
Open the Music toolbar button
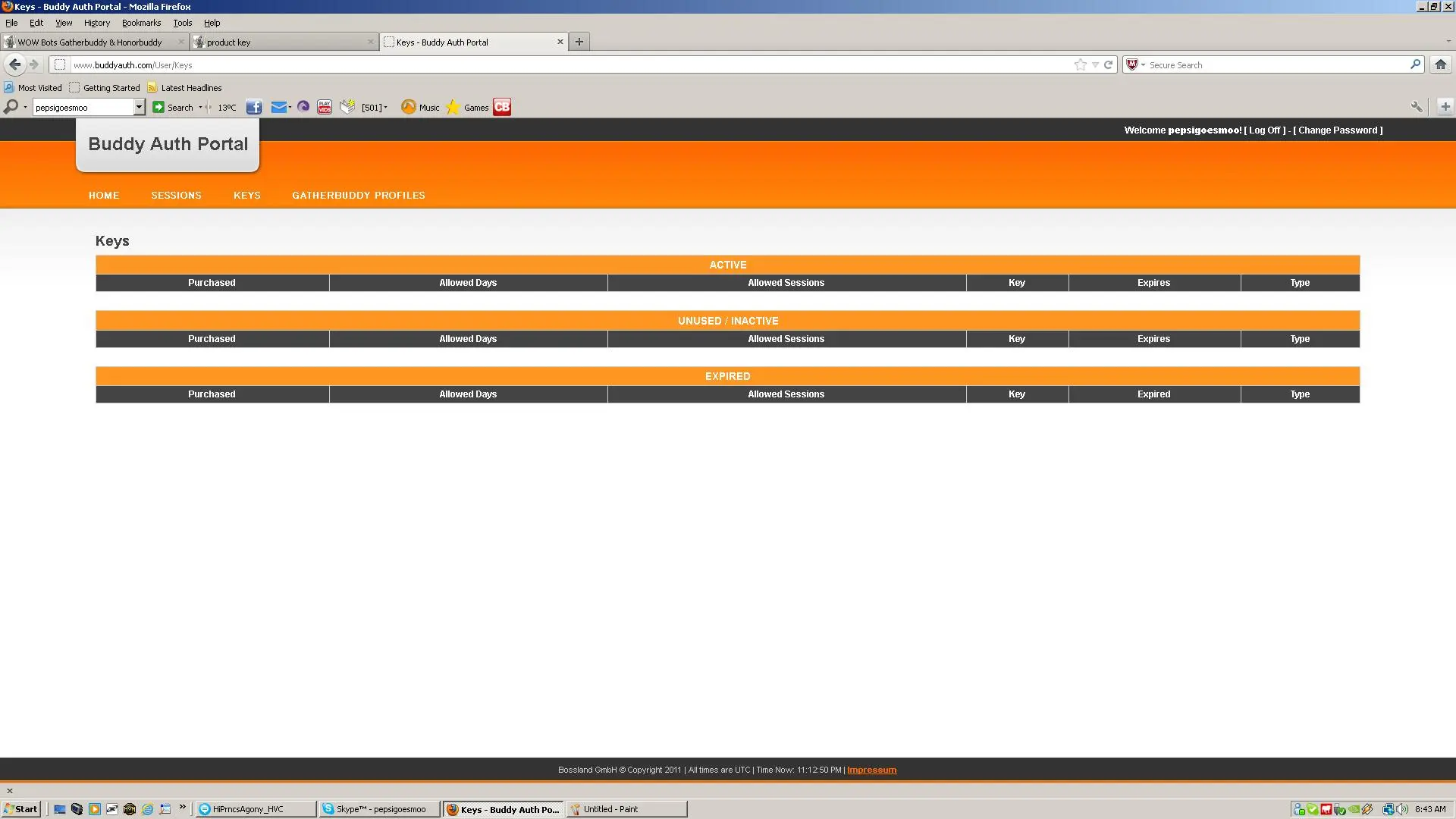pyautogui.click(x=420, y=107)
